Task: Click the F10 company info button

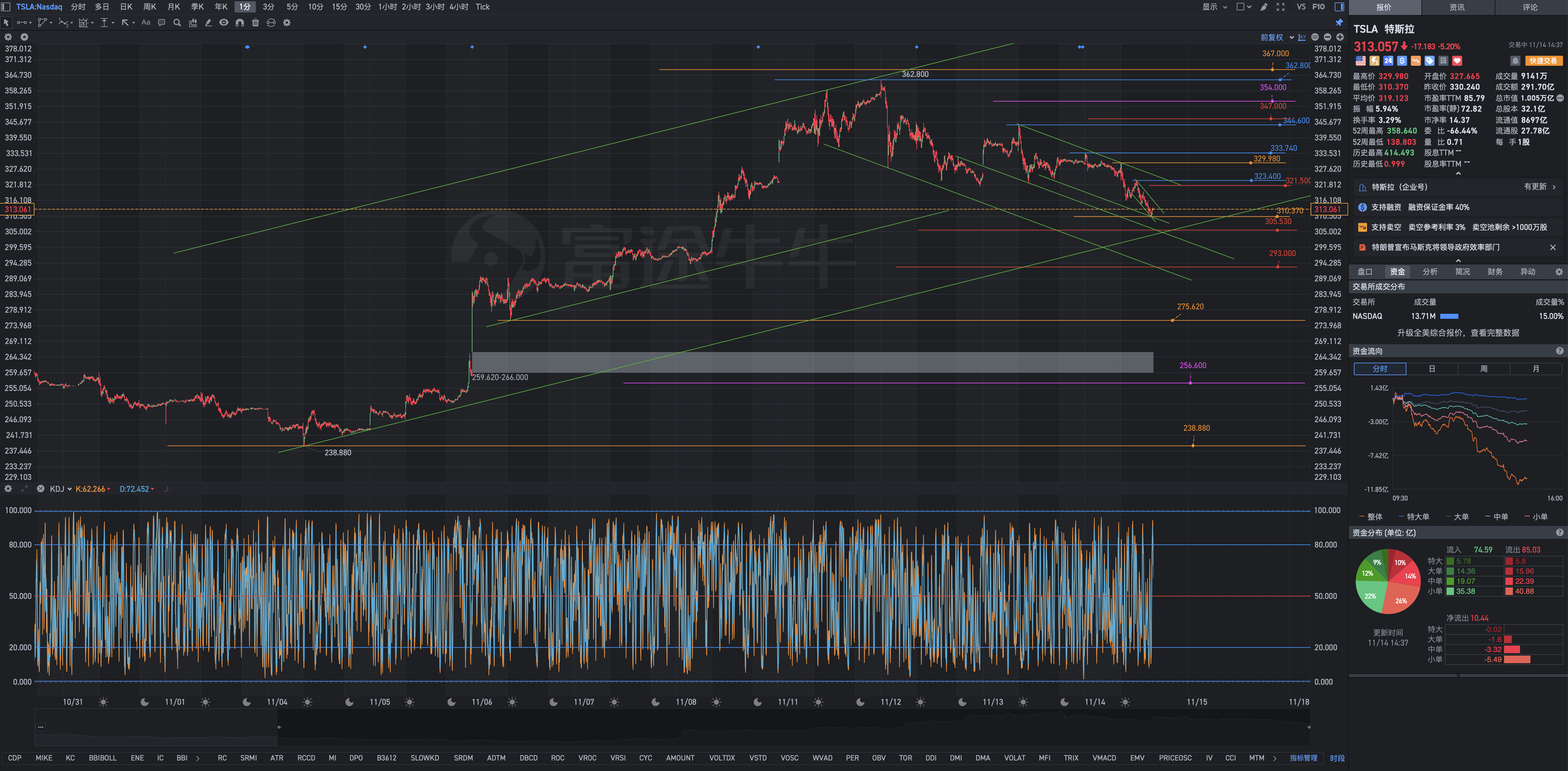Action: tap(1318, 7)
